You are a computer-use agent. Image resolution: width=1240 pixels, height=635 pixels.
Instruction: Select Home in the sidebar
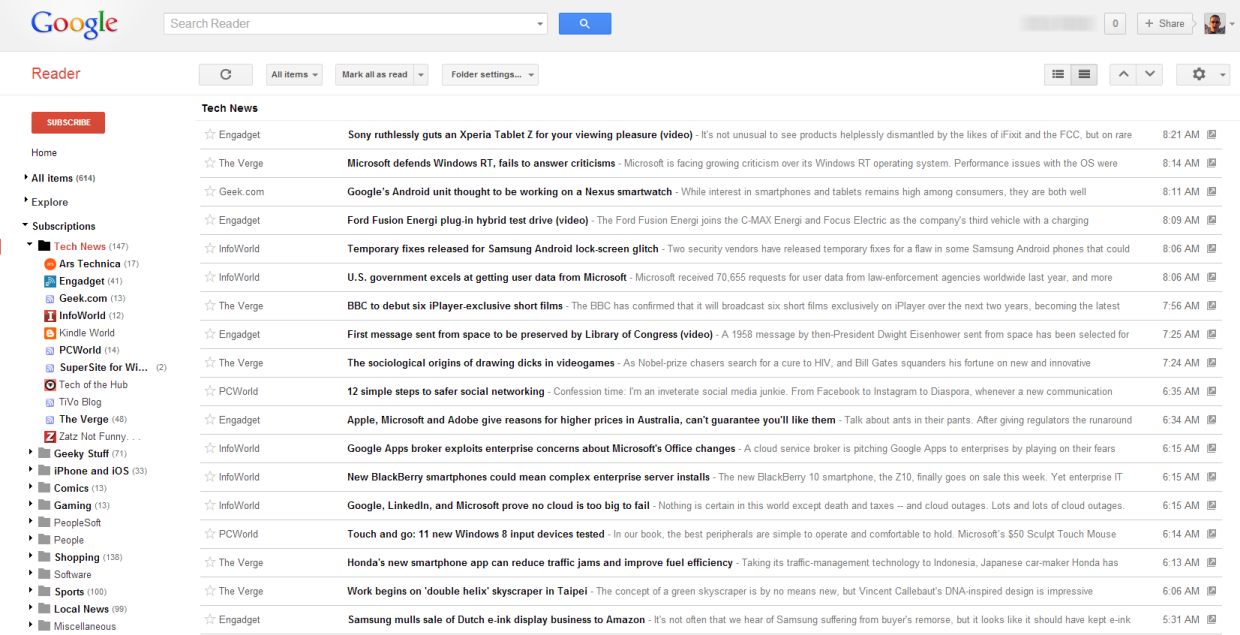(x=44, y=153)
